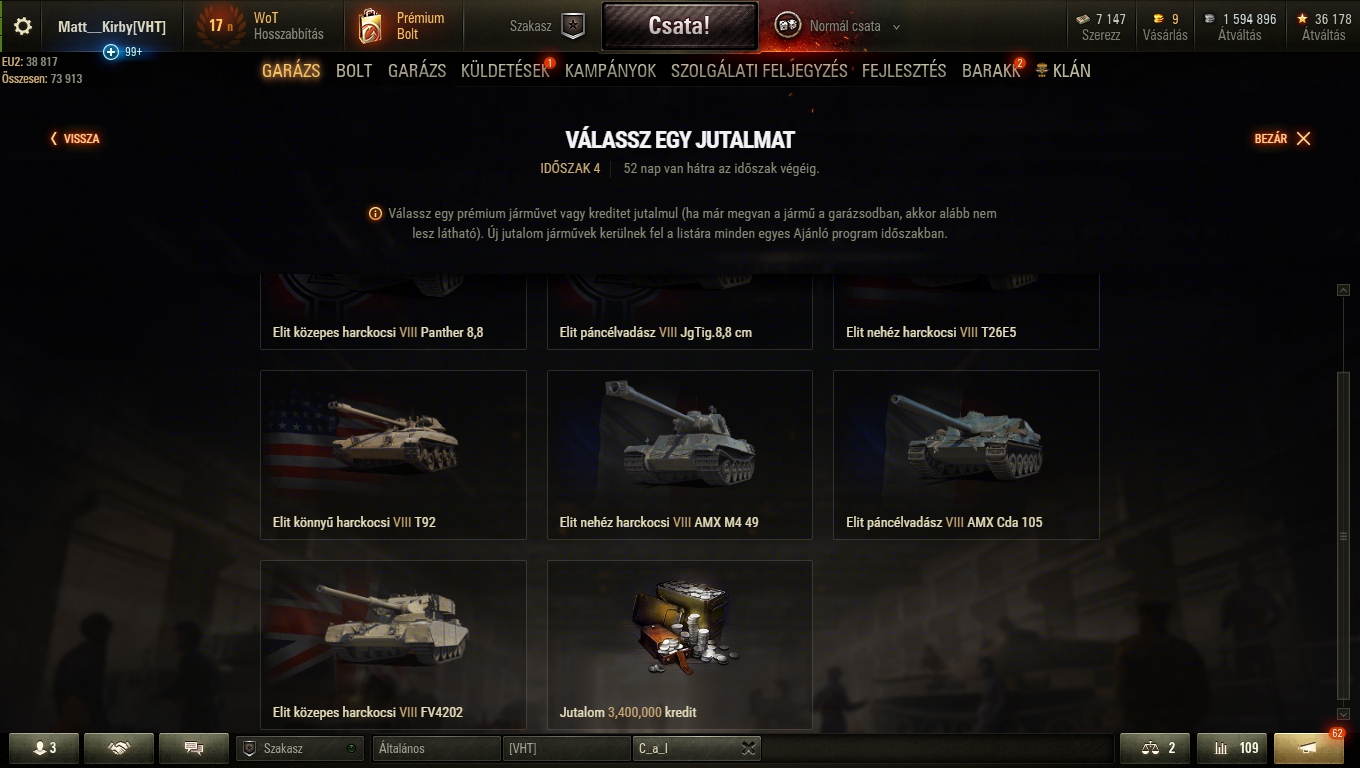Open the chat channels icon
The width and height of the screenshot is (1360, 768).
[x=194, y=748]
